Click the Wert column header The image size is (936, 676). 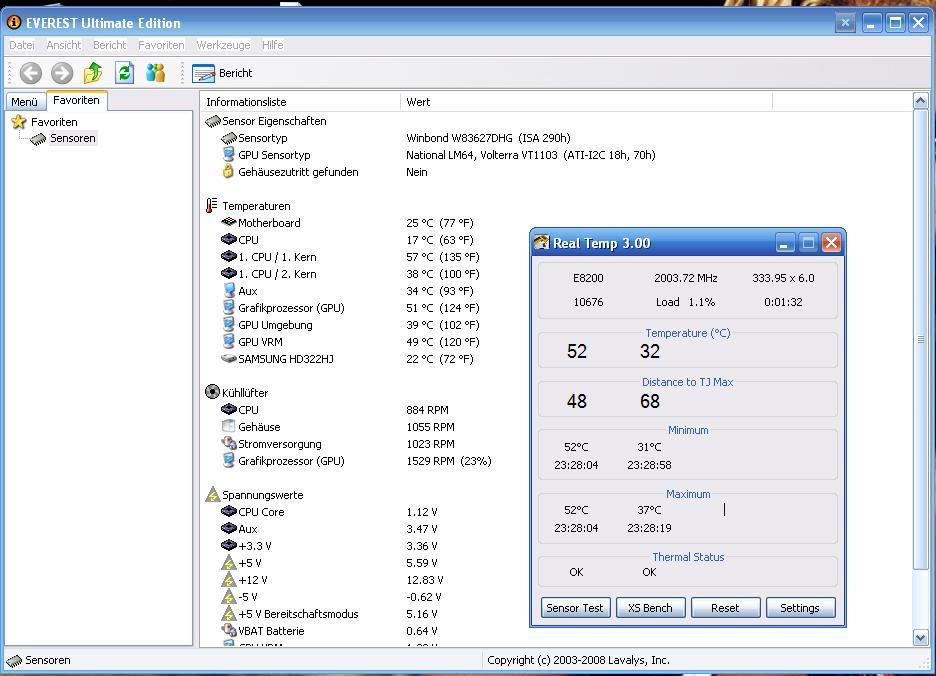coord(586,102)
